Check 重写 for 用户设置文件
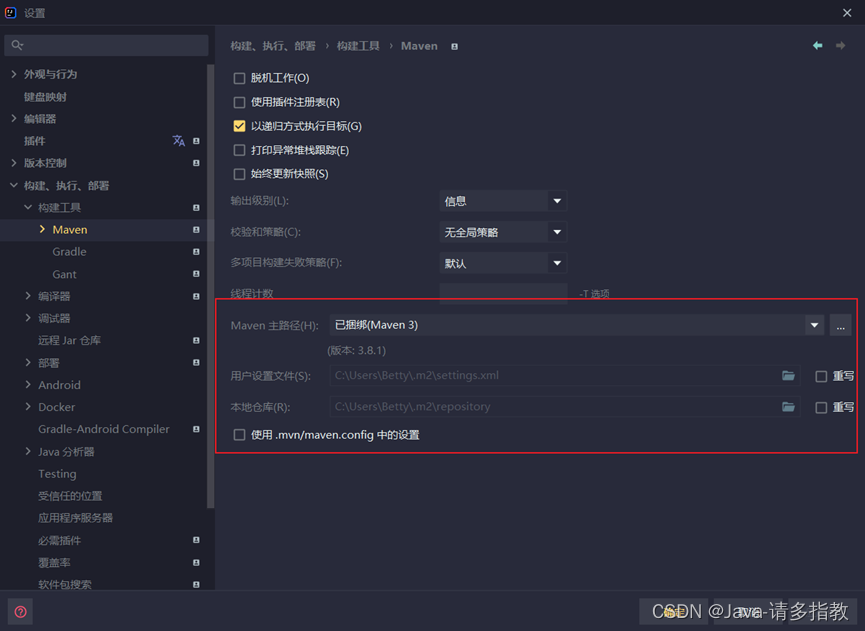865x631 pixels. point(821,376)
